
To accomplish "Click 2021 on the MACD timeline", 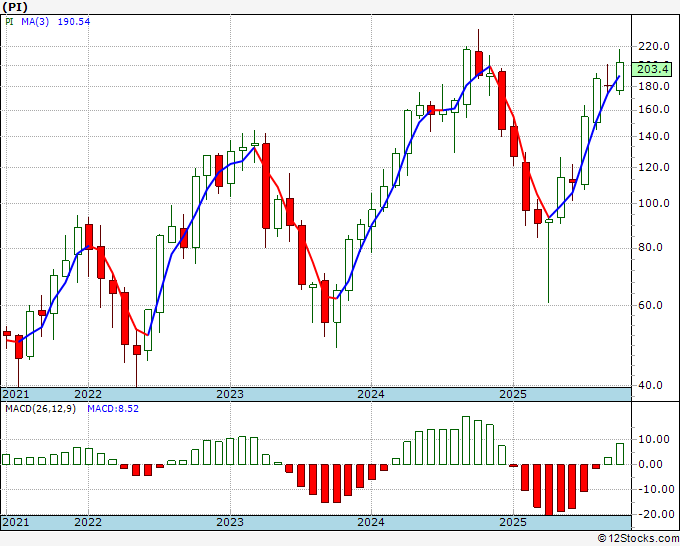I will [16, 522].
